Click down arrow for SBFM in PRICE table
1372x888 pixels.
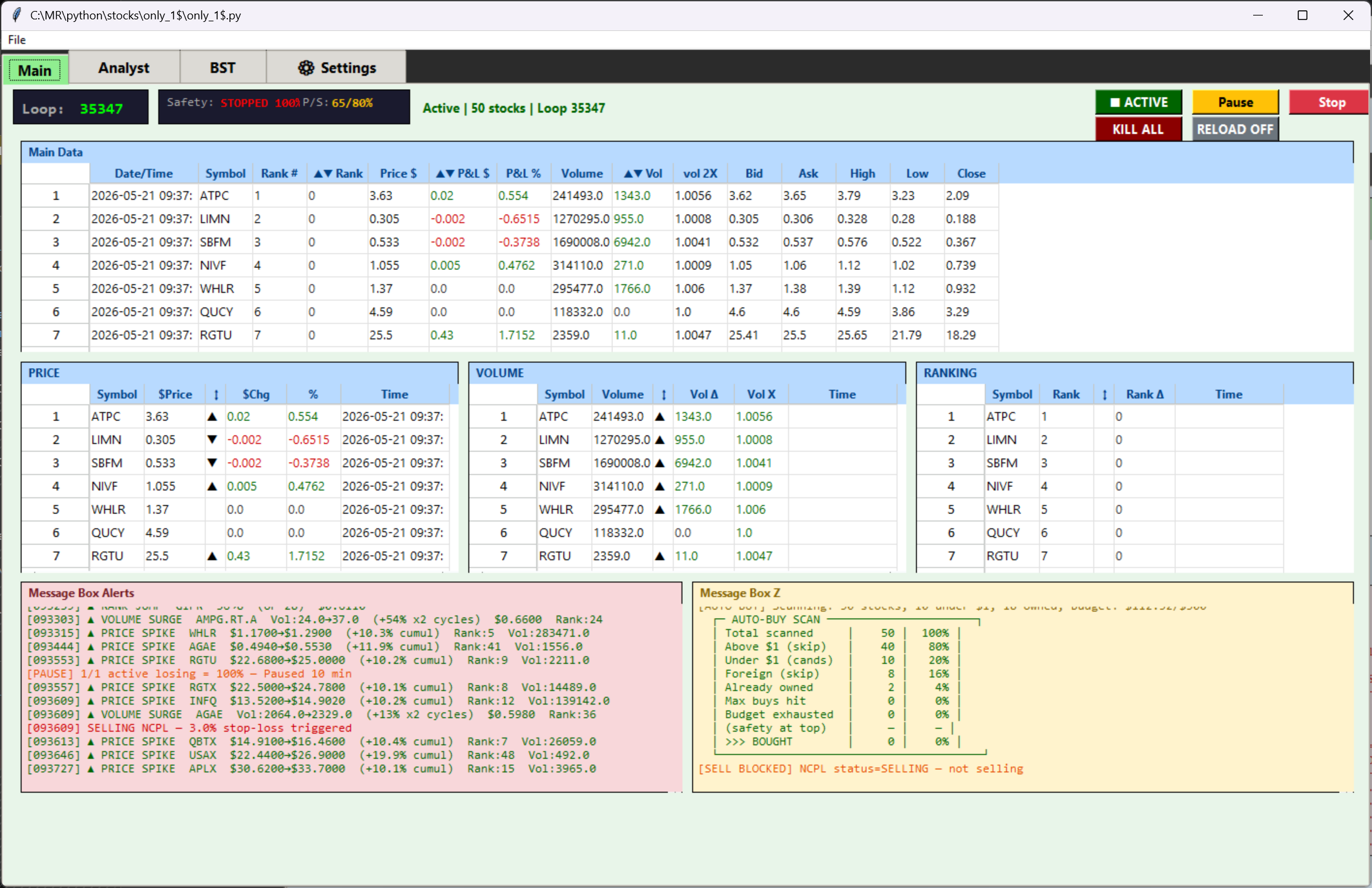[212, 463]
